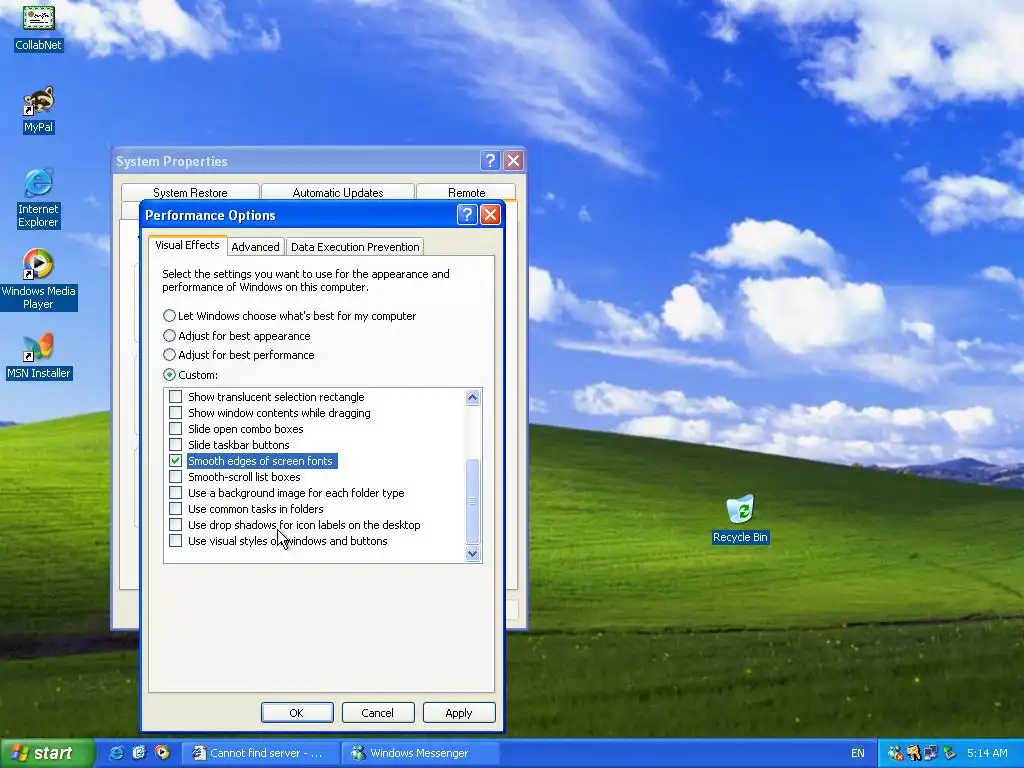This screenshot has height=768, width=1024.
Task: Close the Performance Options dialog
Action: [490, 215]
